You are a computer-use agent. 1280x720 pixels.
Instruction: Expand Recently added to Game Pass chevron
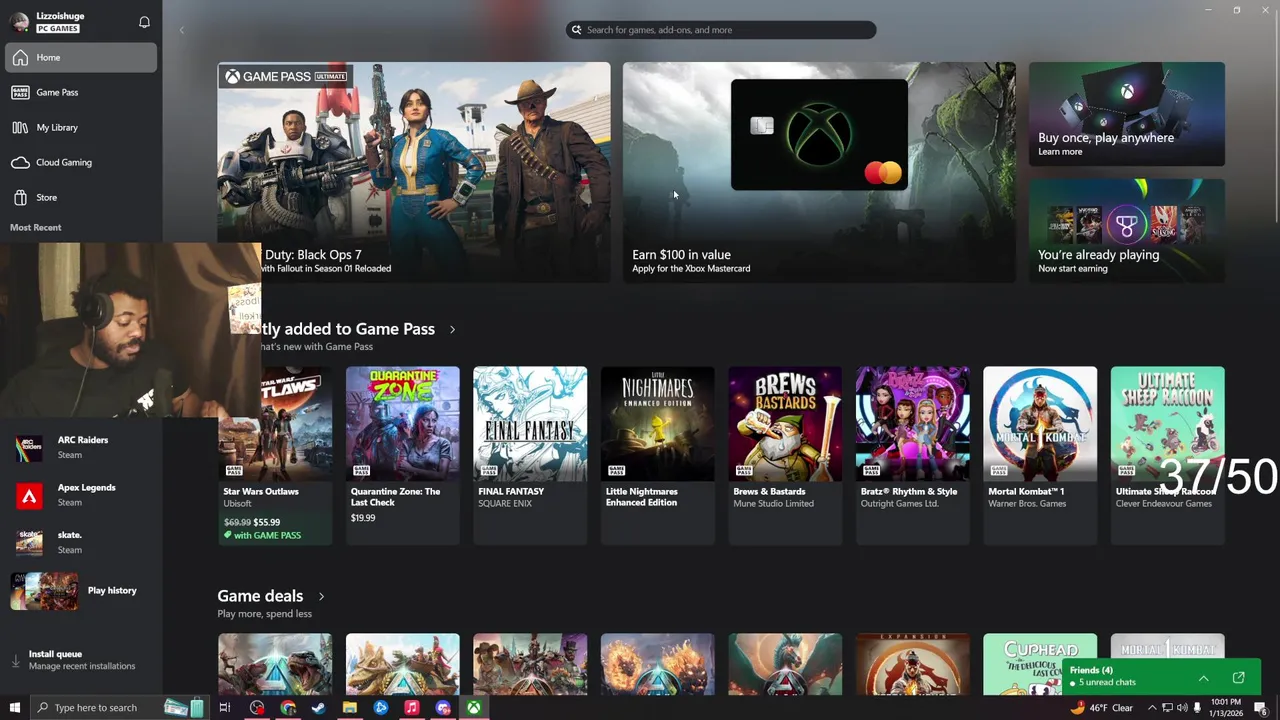[x=452, y=329]
